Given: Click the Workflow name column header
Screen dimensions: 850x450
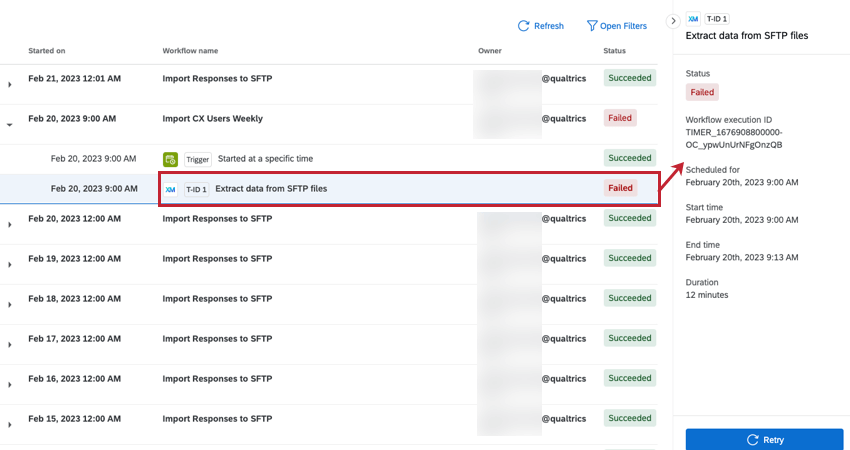Looking at the screenshot, I should 190,50.
